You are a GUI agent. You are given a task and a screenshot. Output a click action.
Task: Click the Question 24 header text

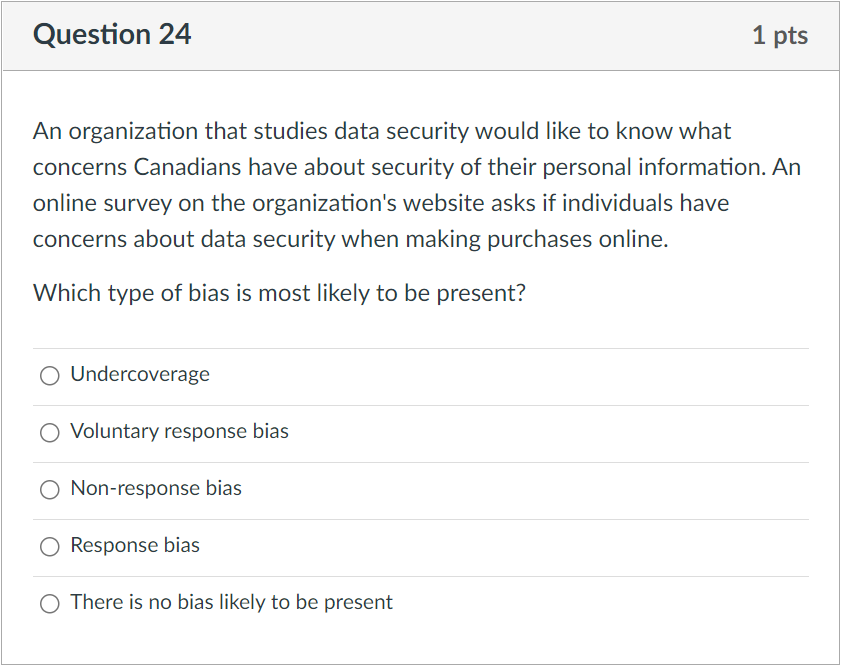(110, 34)
